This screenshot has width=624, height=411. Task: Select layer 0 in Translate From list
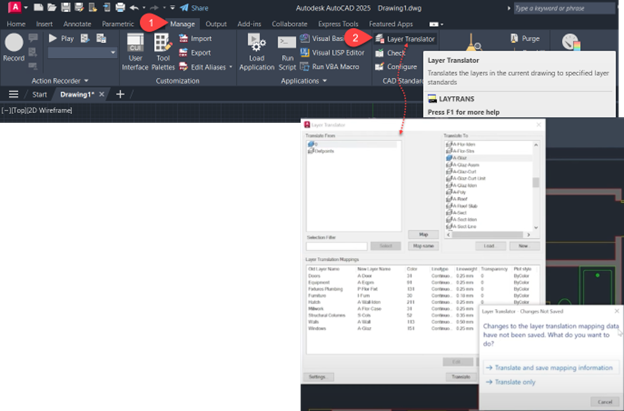coord(352,144)
